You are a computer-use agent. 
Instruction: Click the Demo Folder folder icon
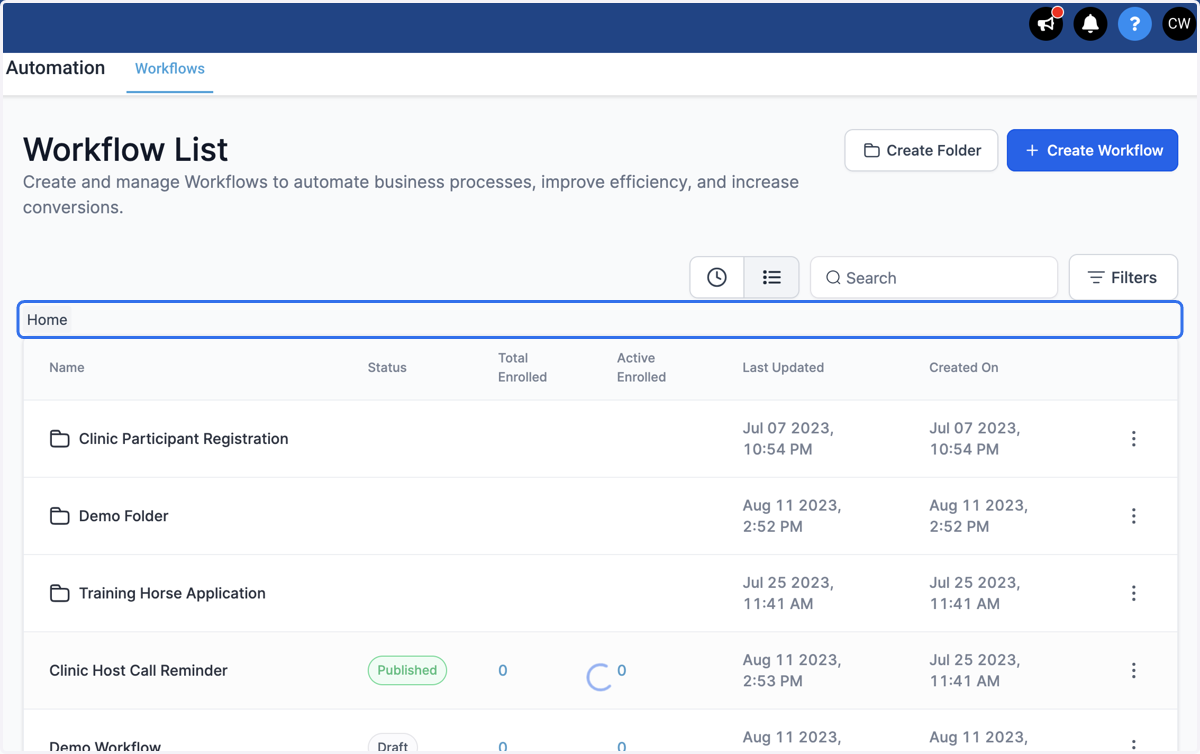click(x=59, y=516)
